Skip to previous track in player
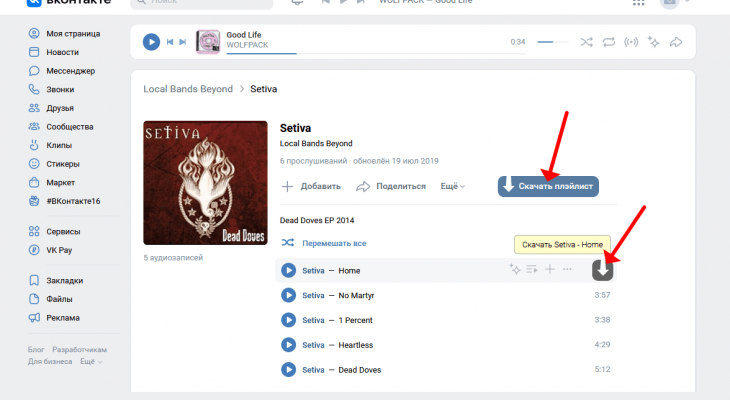The image size is (730, 400). pos(170,42)
